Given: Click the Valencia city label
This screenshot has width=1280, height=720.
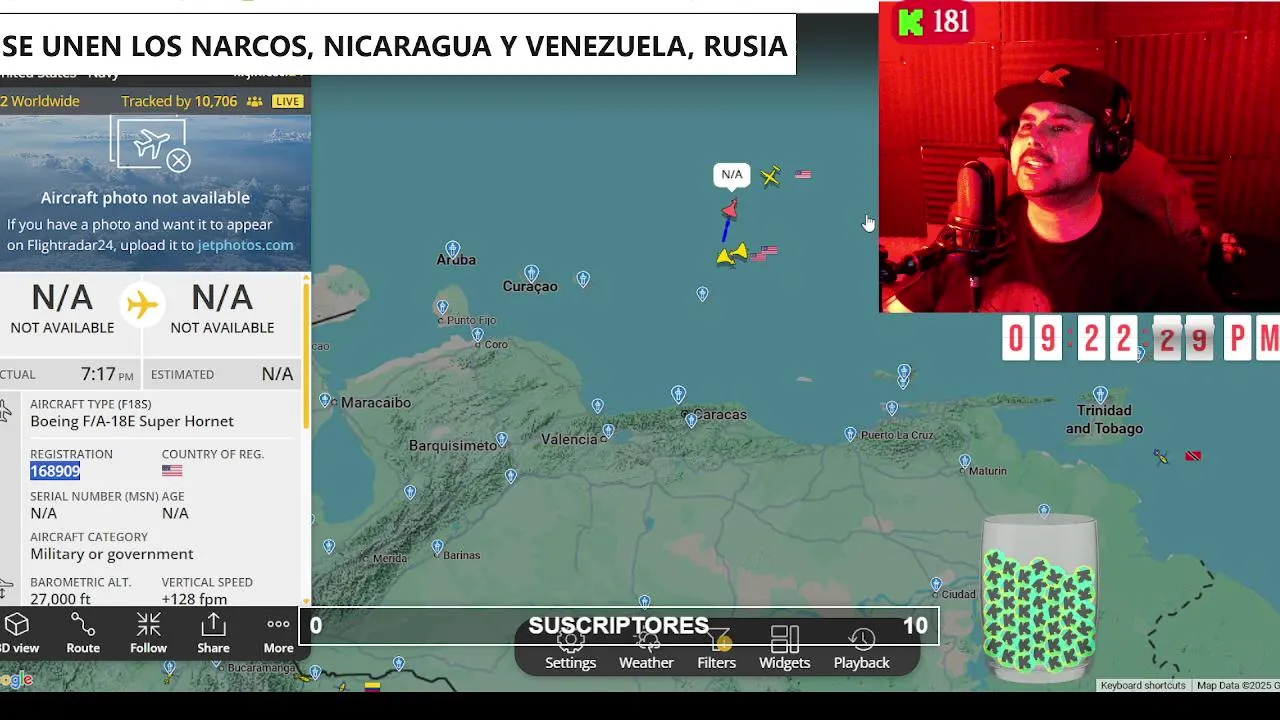Looking at the screenshot, I should click(569, 439).
